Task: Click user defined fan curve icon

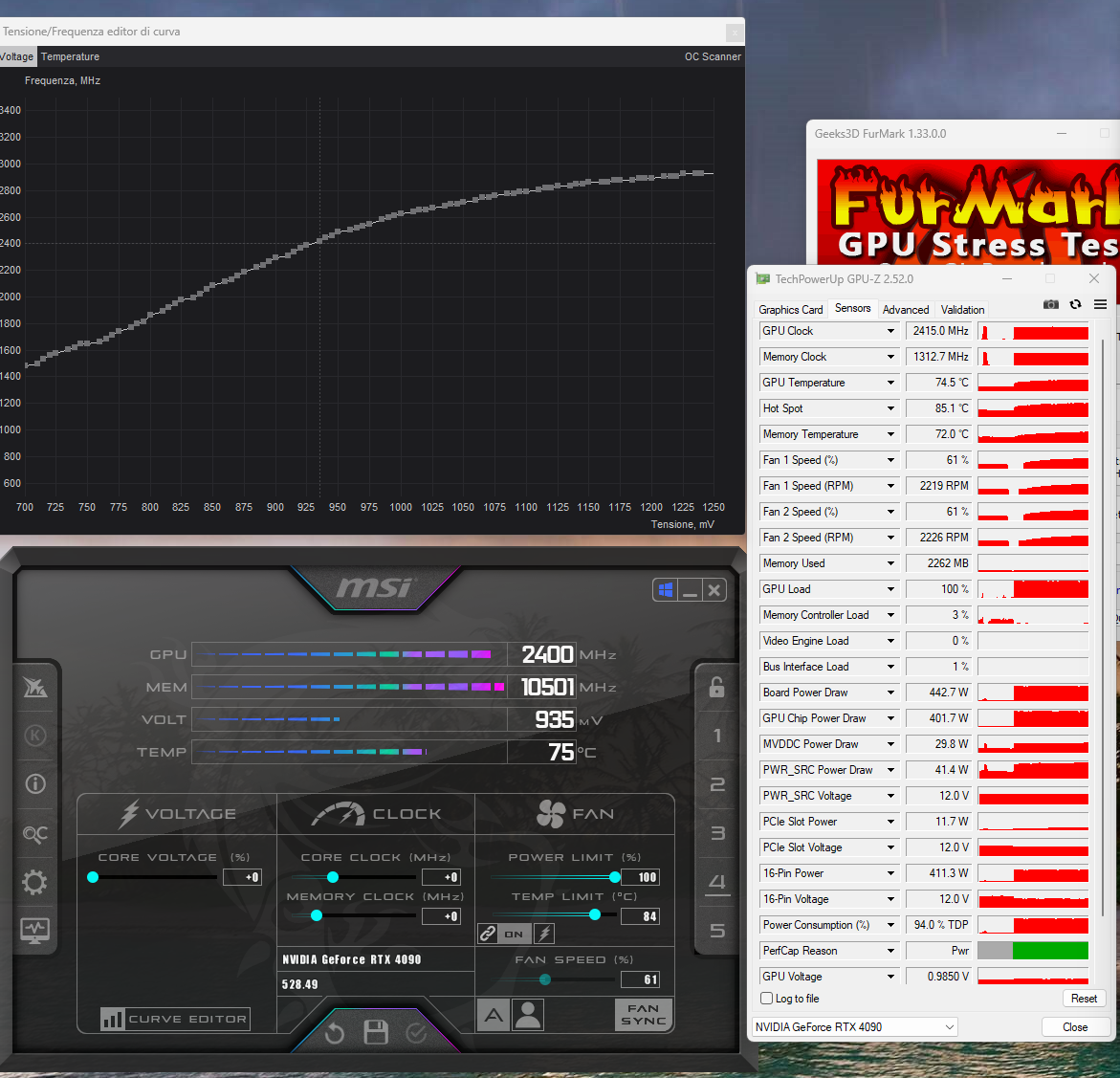Action: point(528,1015)
